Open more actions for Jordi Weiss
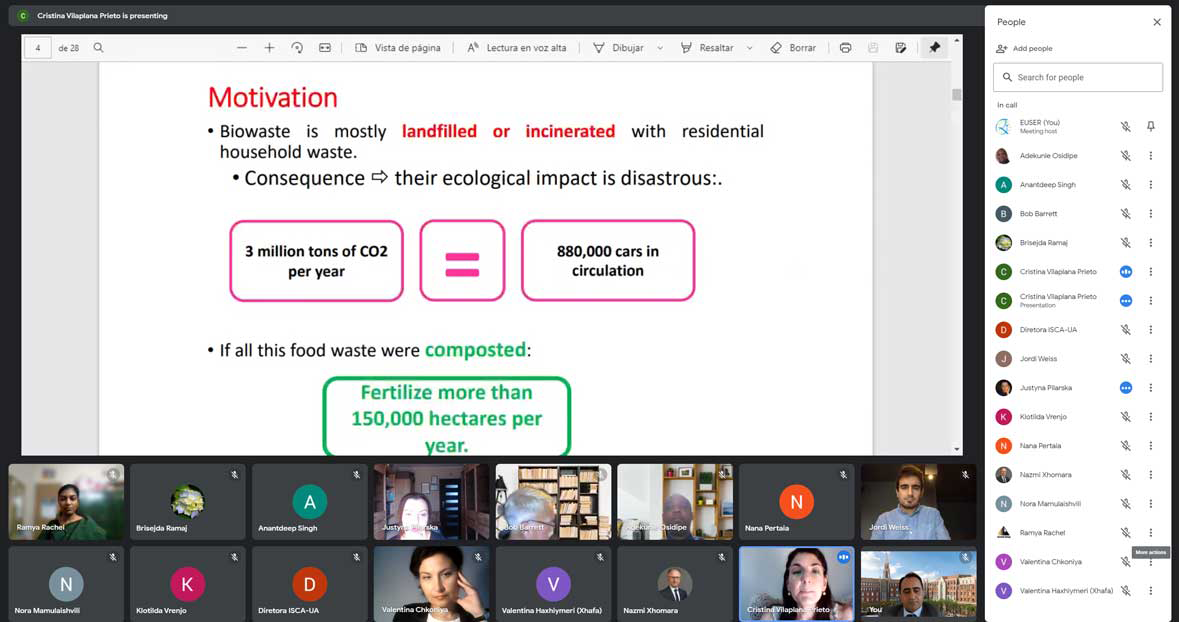This screenshot has height=622, width=1179. (x=1151, y=359)
